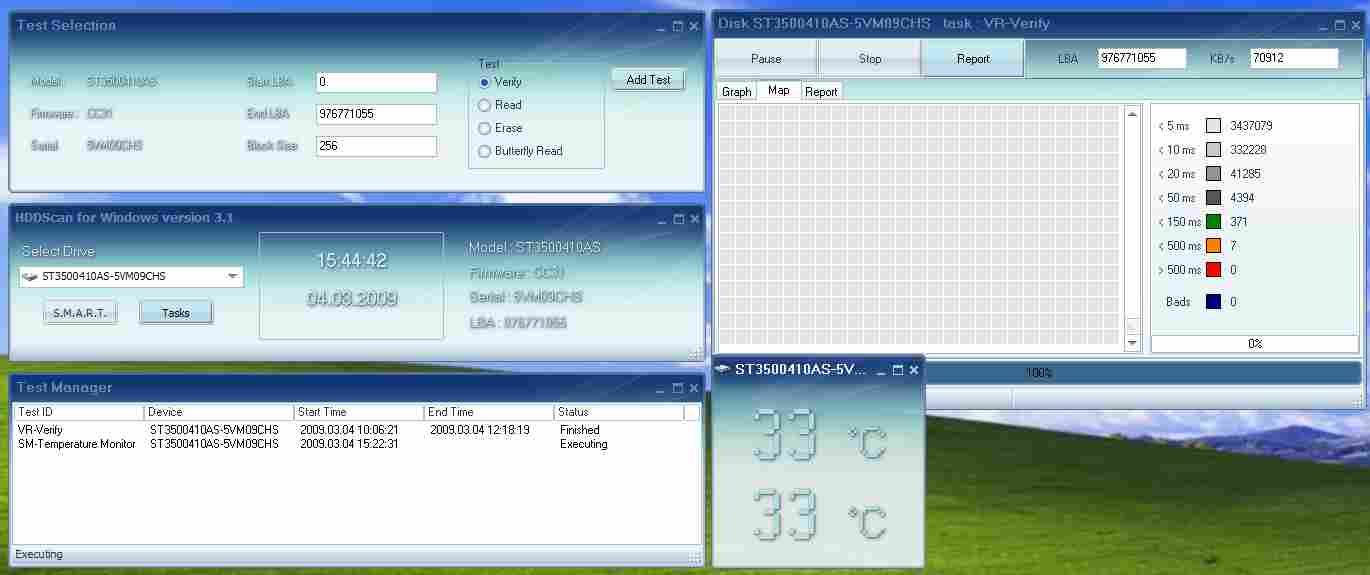Switch to the Graph tab
The width and height of the screenshot is (1370, 575).
pyautogui.click(x=737, y=91)
